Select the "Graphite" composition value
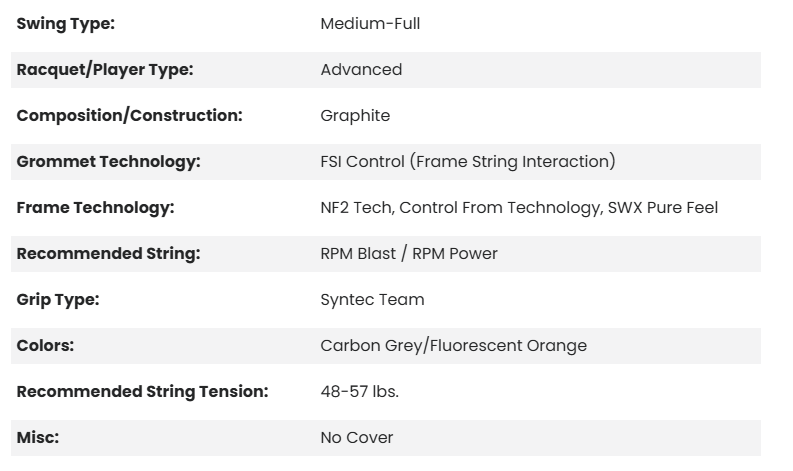Screen dimensions: 793x471 click(x=355, y=116)
